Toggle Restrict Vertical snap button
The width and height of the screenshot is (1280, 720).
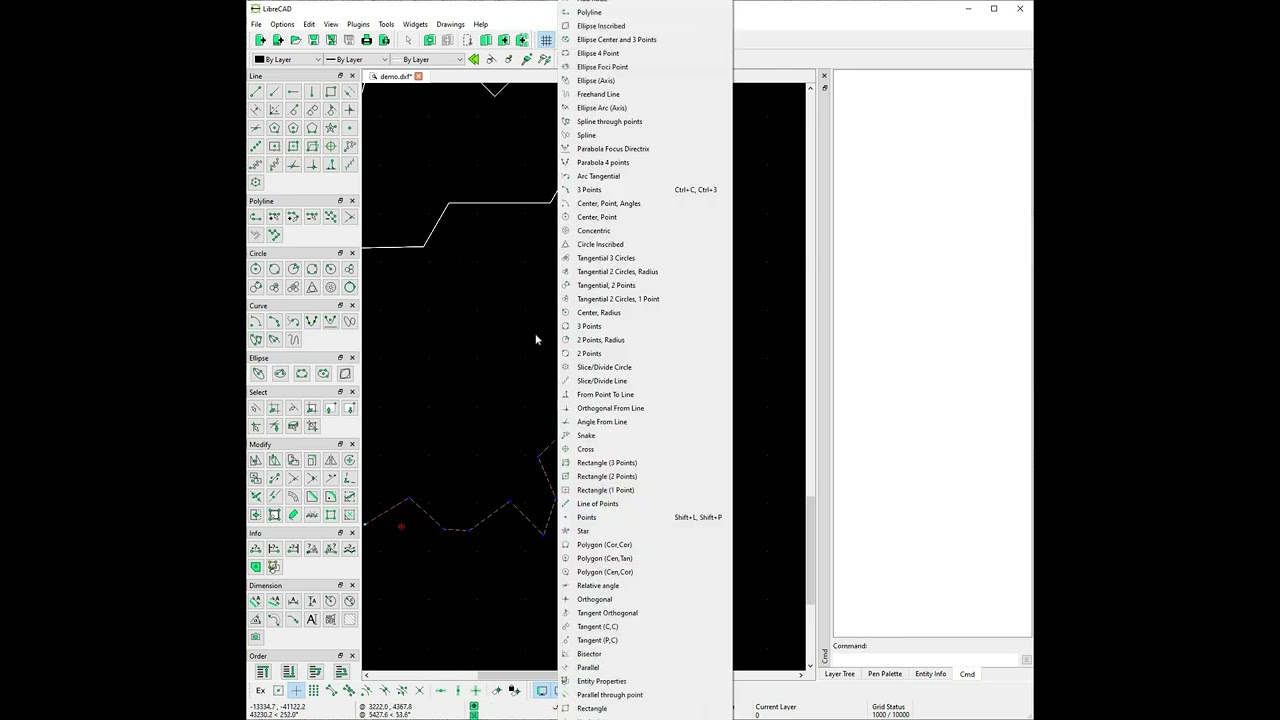click(x=458, y=690)
